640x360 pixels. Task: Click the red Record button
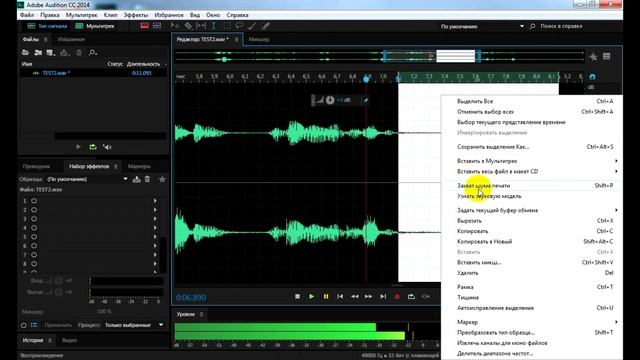[397, 297]
